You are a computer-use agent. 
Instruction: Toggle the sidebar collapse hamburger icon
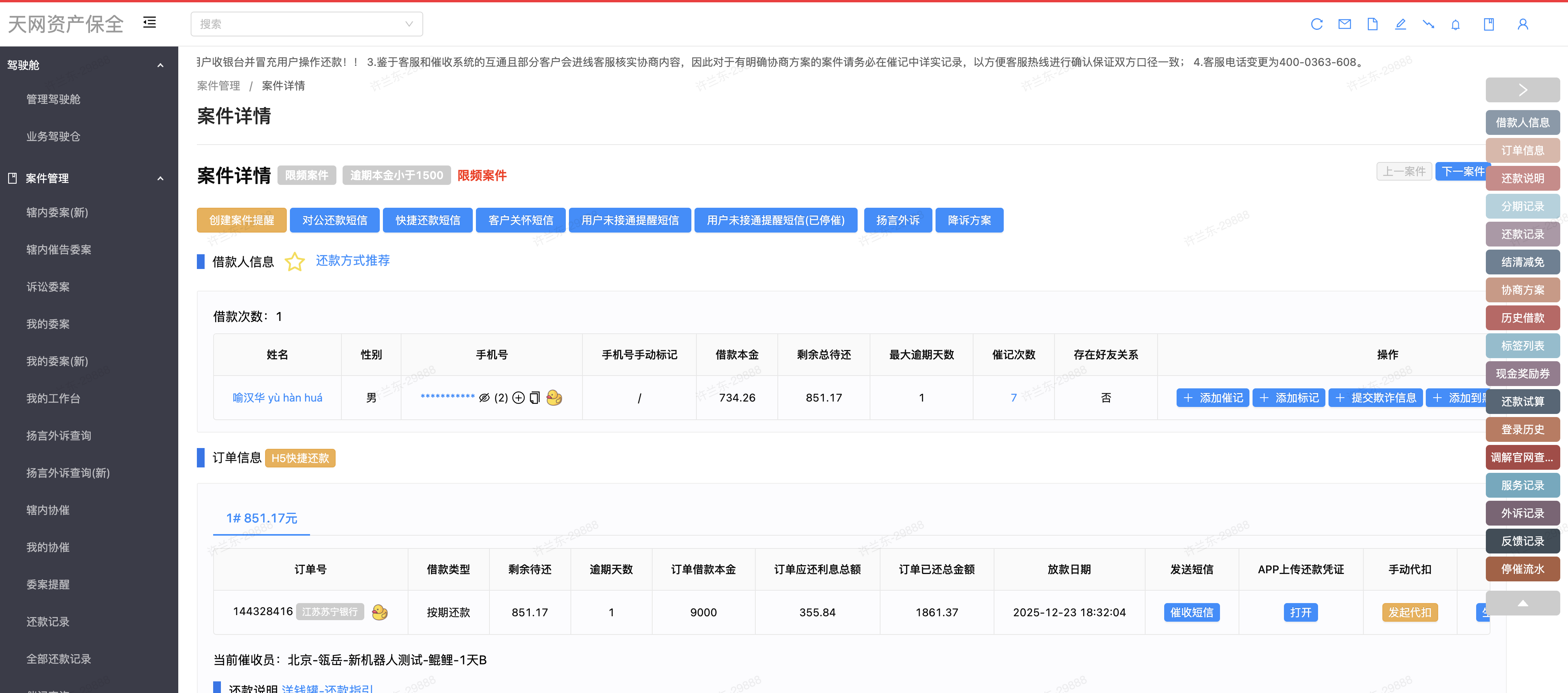(150, 23)
